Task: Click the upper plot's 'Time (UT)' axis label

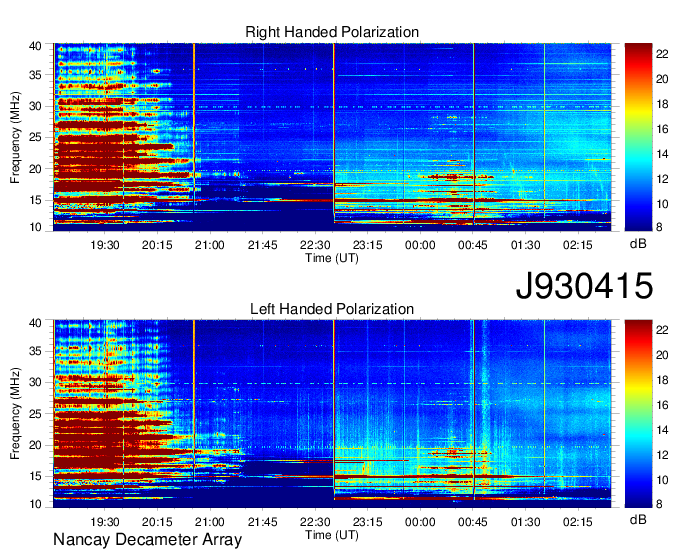Action: point(332,258)
